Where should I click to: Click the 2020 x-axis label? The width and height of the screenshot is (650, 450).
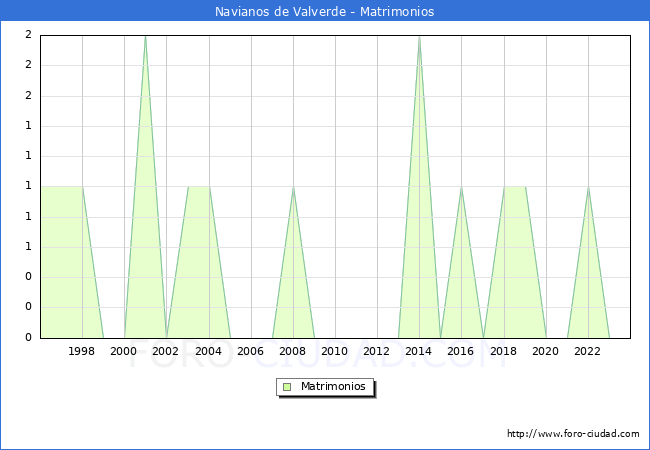(x=546, y=351)
